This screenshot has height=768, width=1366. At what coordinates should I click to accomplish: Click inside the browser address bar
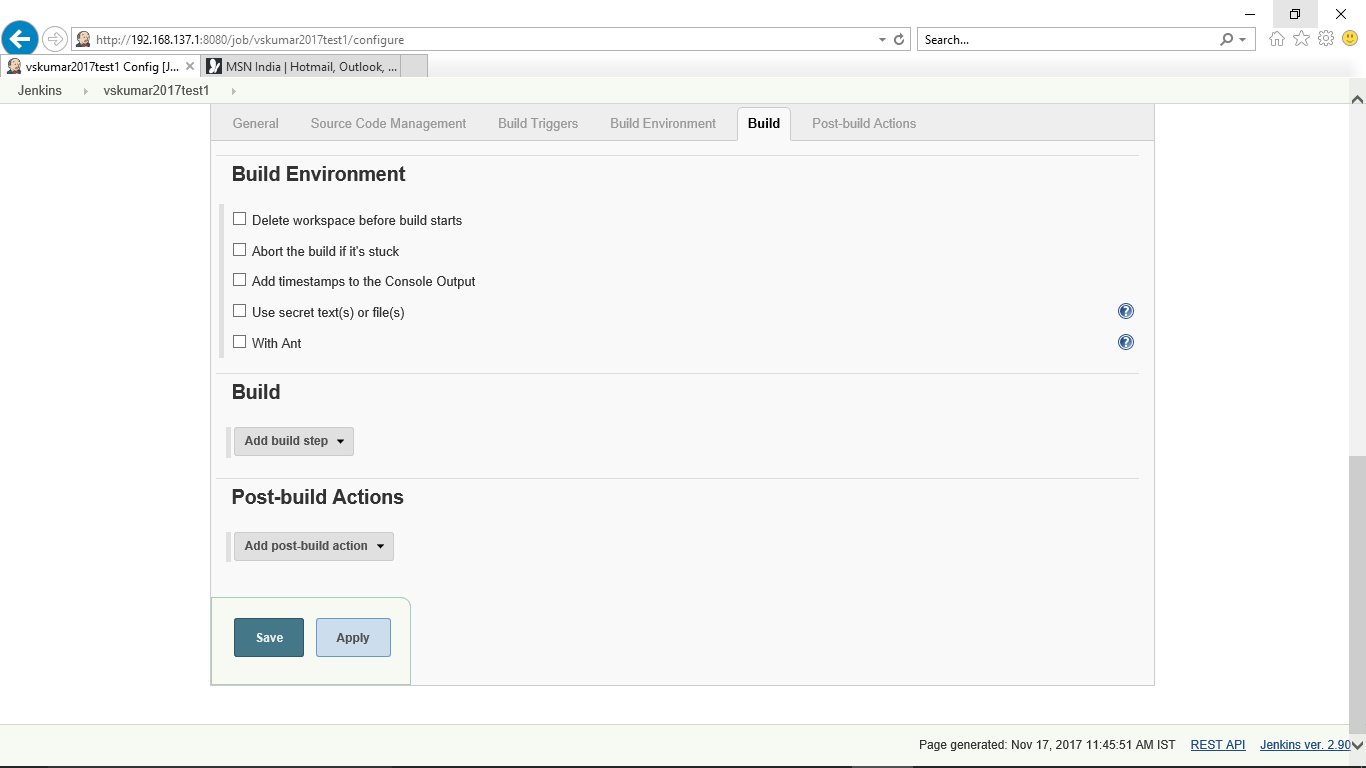(450, 39)
